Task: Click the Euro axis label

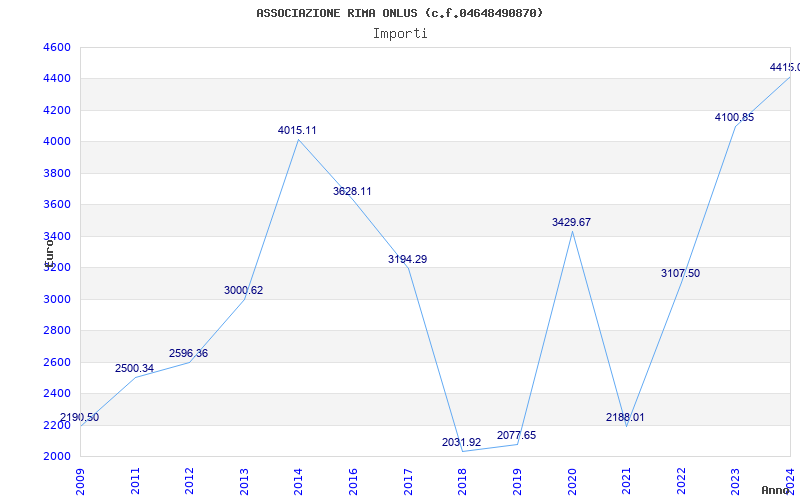Action: [x=49, y=253]
